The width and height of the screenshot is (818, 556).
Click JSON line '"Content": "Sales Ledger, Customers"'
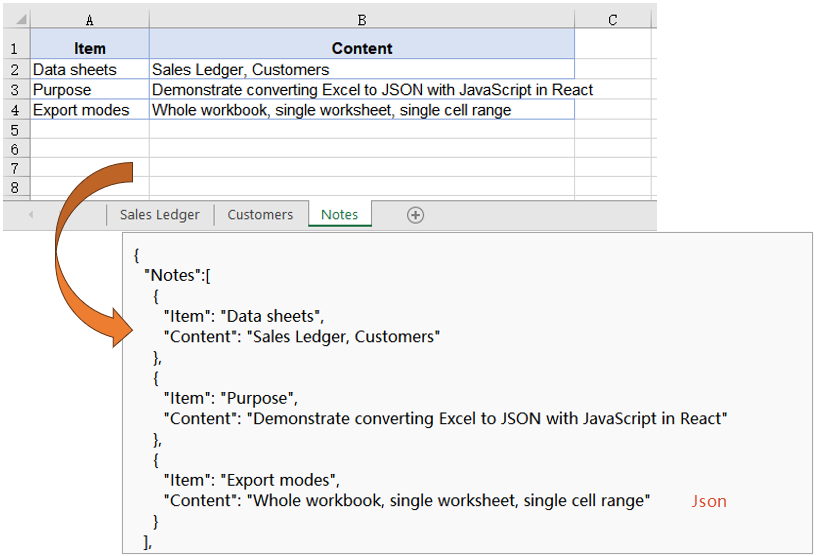point(302,336)
